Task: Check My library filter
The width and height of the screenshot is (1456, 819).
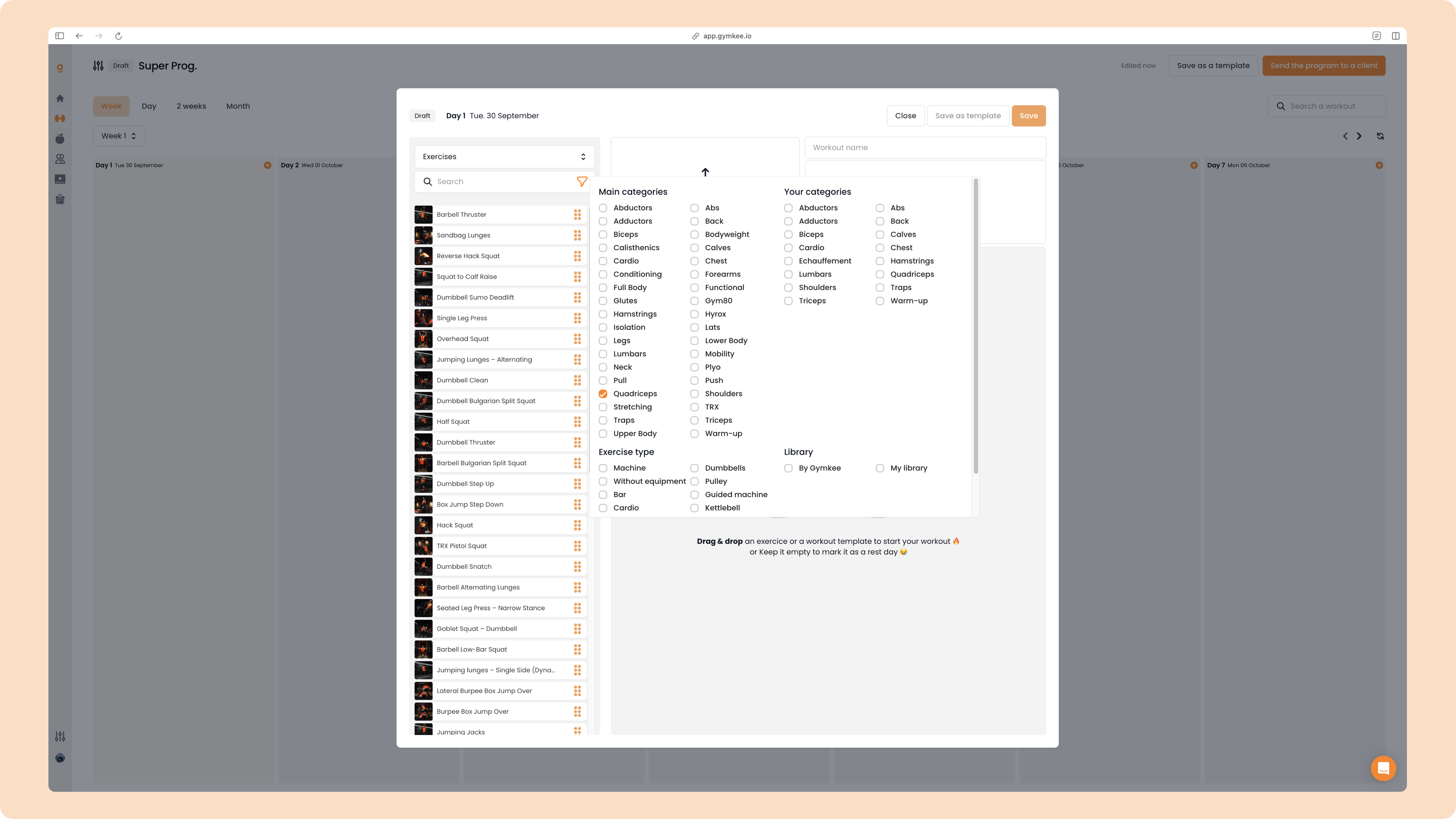Action: (x=880, y=468)
